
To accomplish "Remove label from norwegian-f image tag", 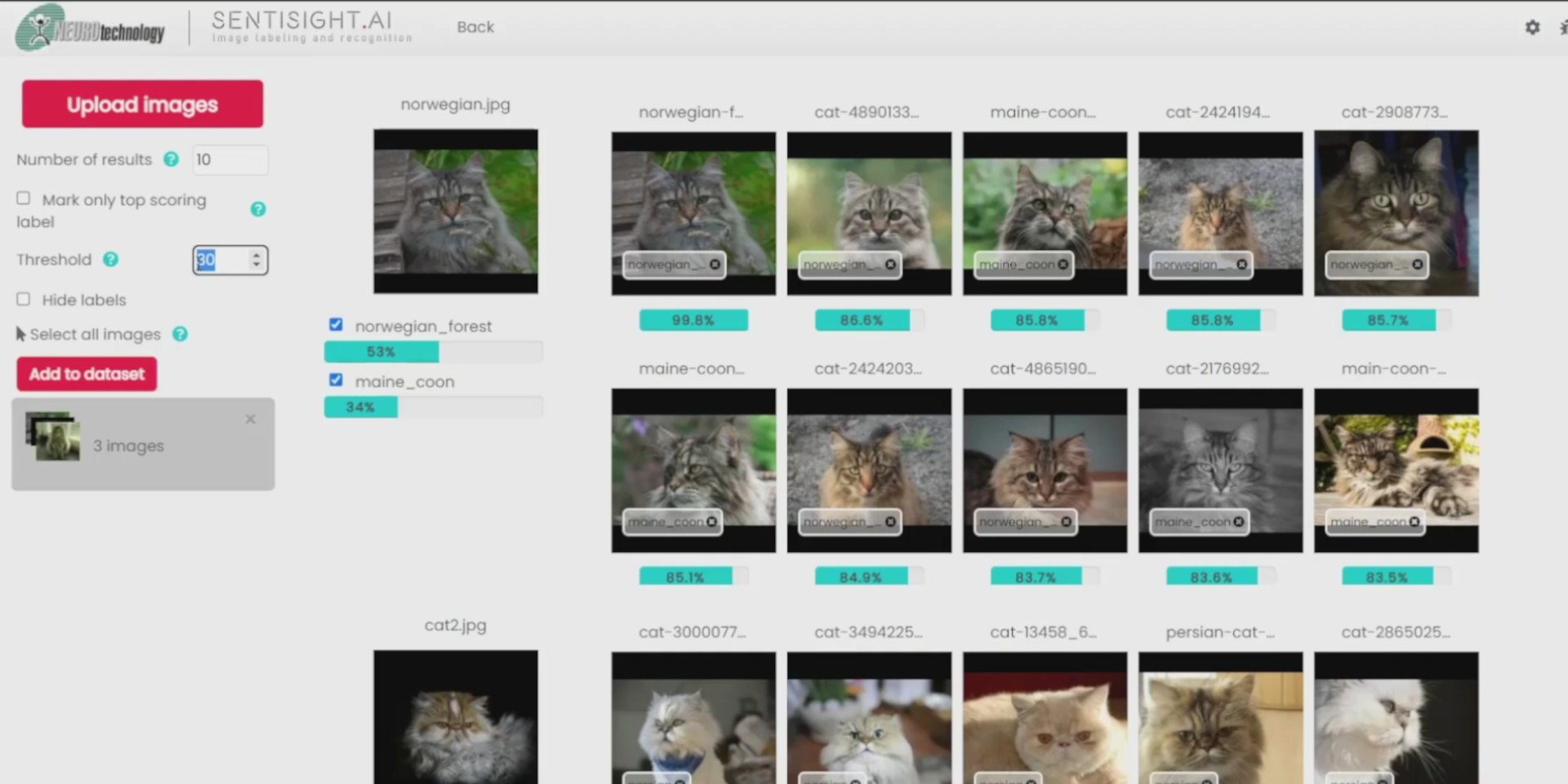I will coord(715,265).
